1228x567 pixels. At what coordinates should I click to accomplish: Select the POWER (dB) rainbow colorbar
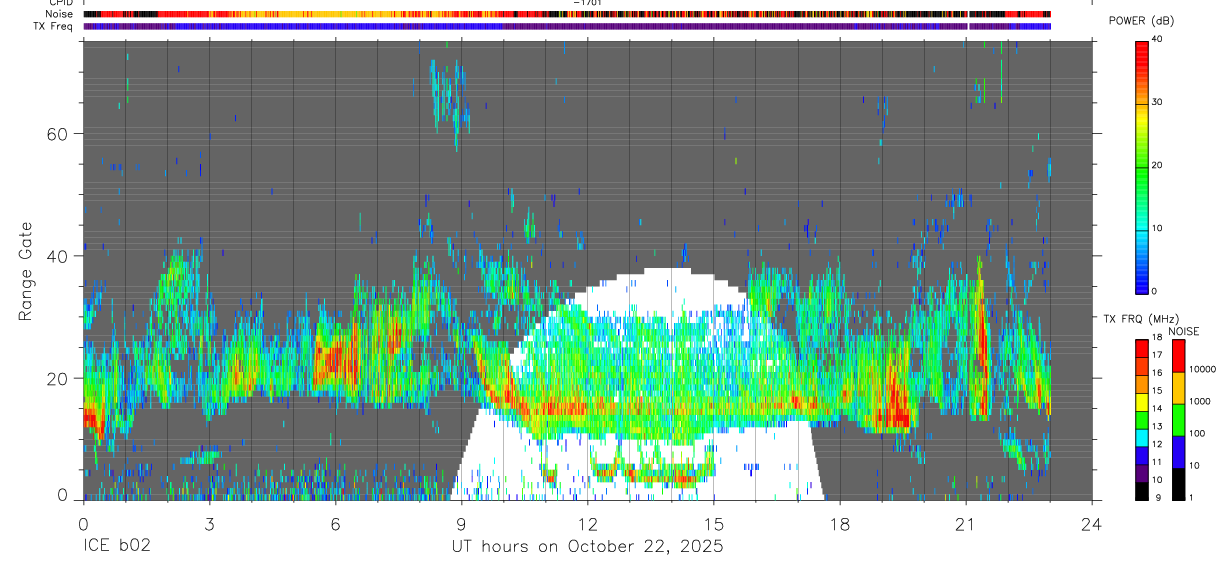pos(1141,166)
